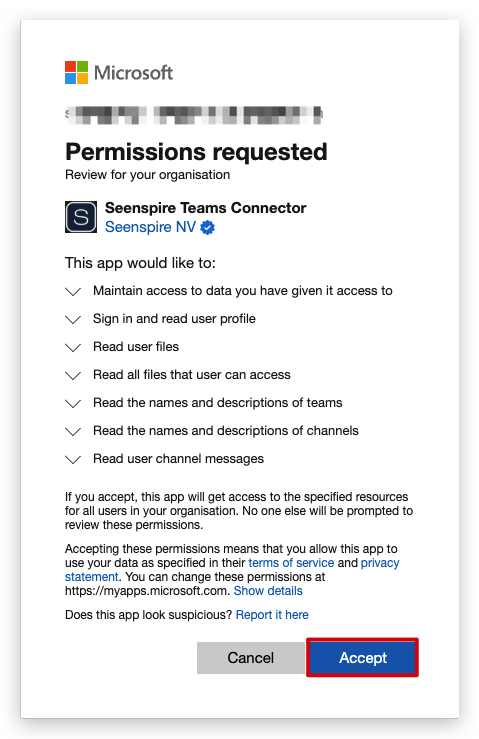Image resolution: width=479 pixels, height=739 pixels.
Task: Open the Seenspire NV publisher link
Action: pos(150,227)
